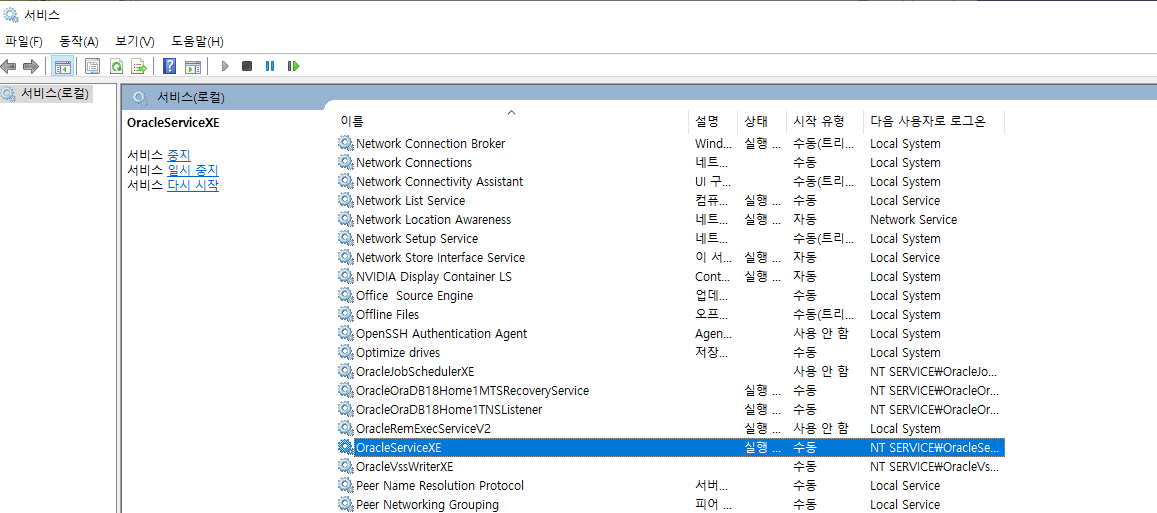
Task: Toggle the show/hide action pane toolbar icon
Action: (x=193, y=66)
